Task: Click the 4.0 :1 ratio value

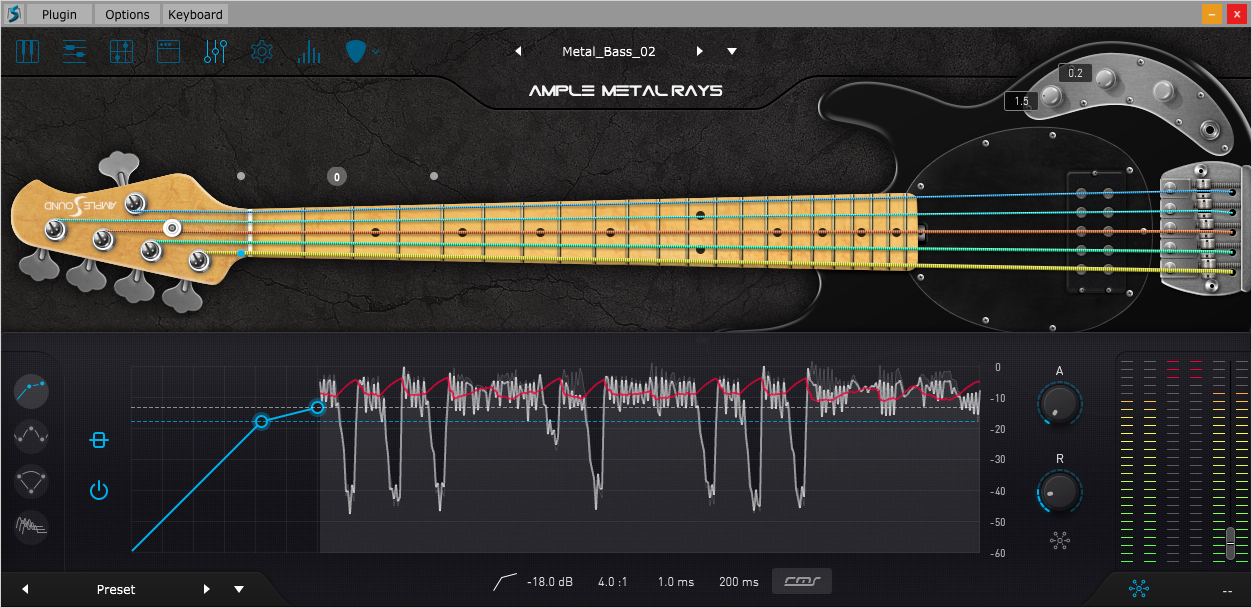Action: point(613,581)
